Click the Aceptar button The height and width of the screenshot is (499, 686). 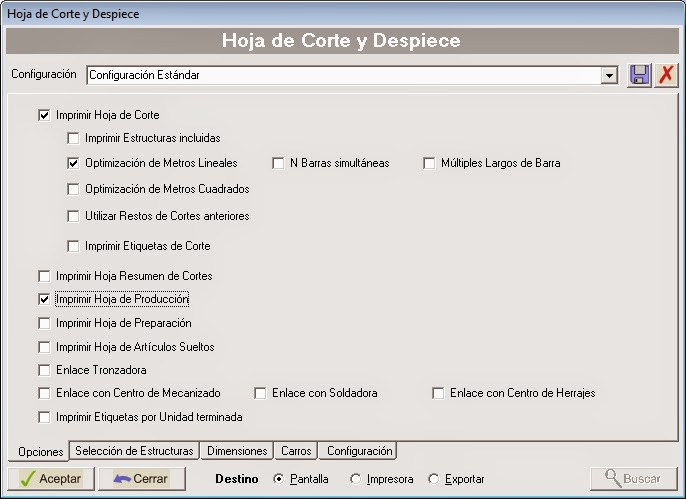point(50,479)
